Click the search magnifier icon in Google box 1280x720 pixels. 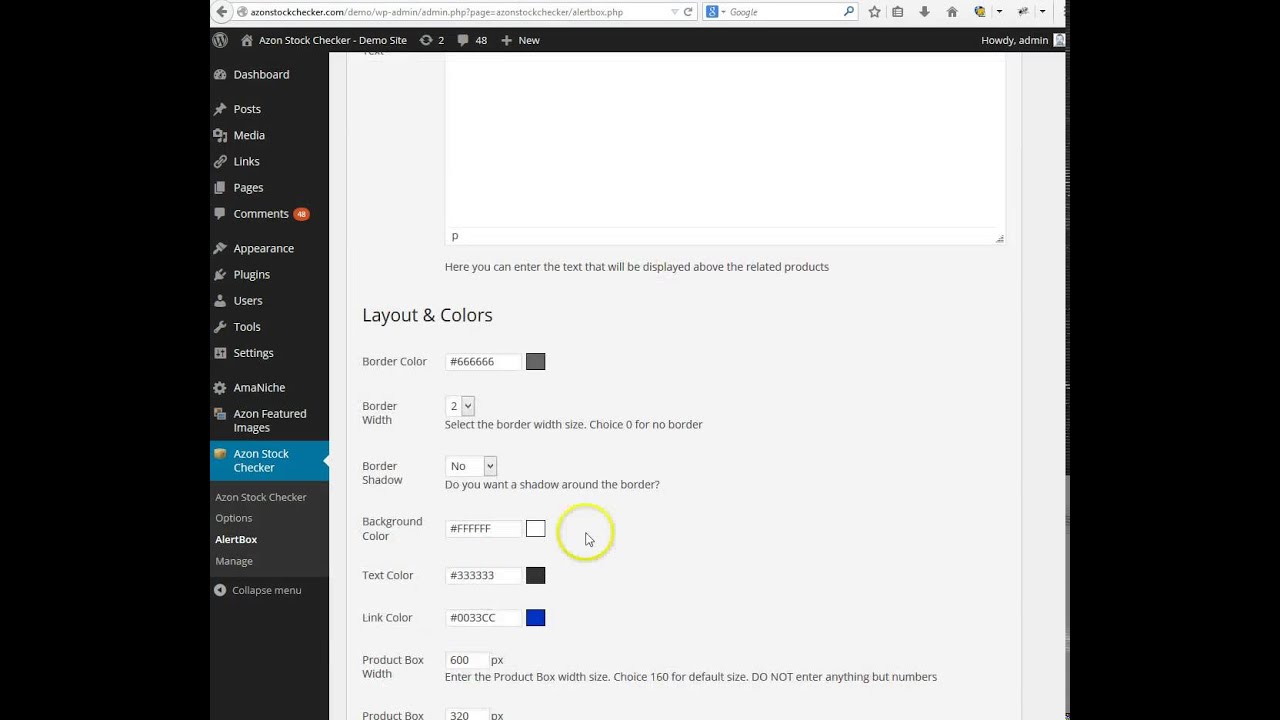[x=849, y=12]
